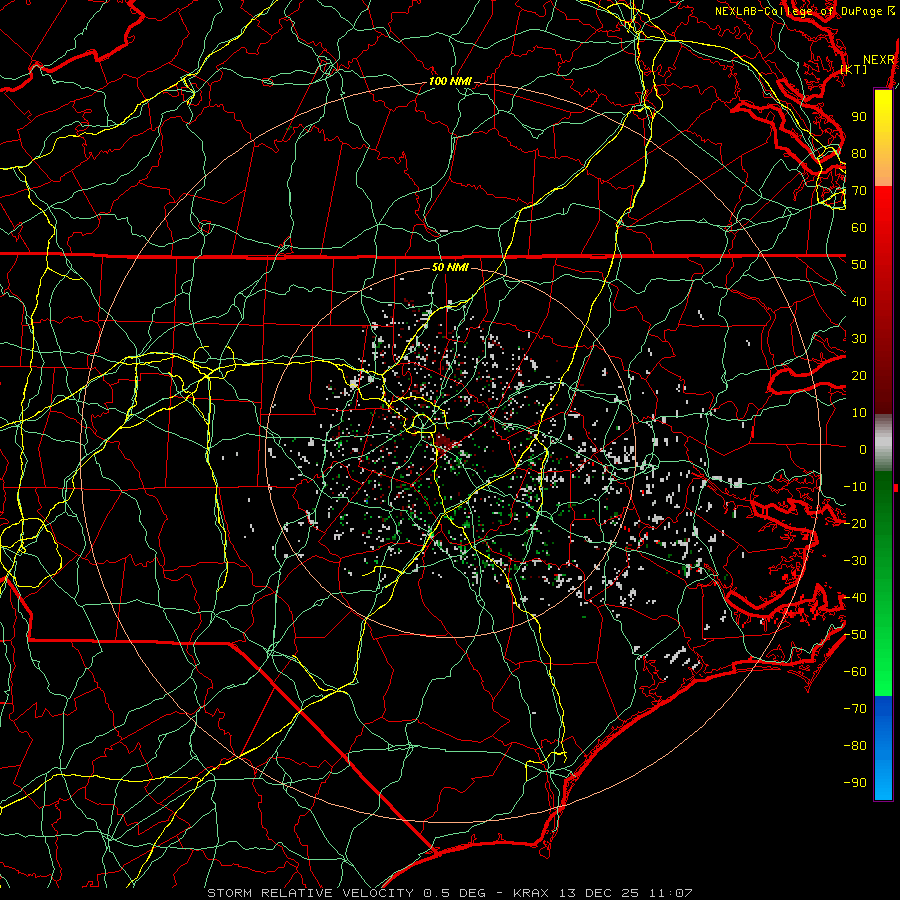Select the -90 knot scale label

click(855, 783)
